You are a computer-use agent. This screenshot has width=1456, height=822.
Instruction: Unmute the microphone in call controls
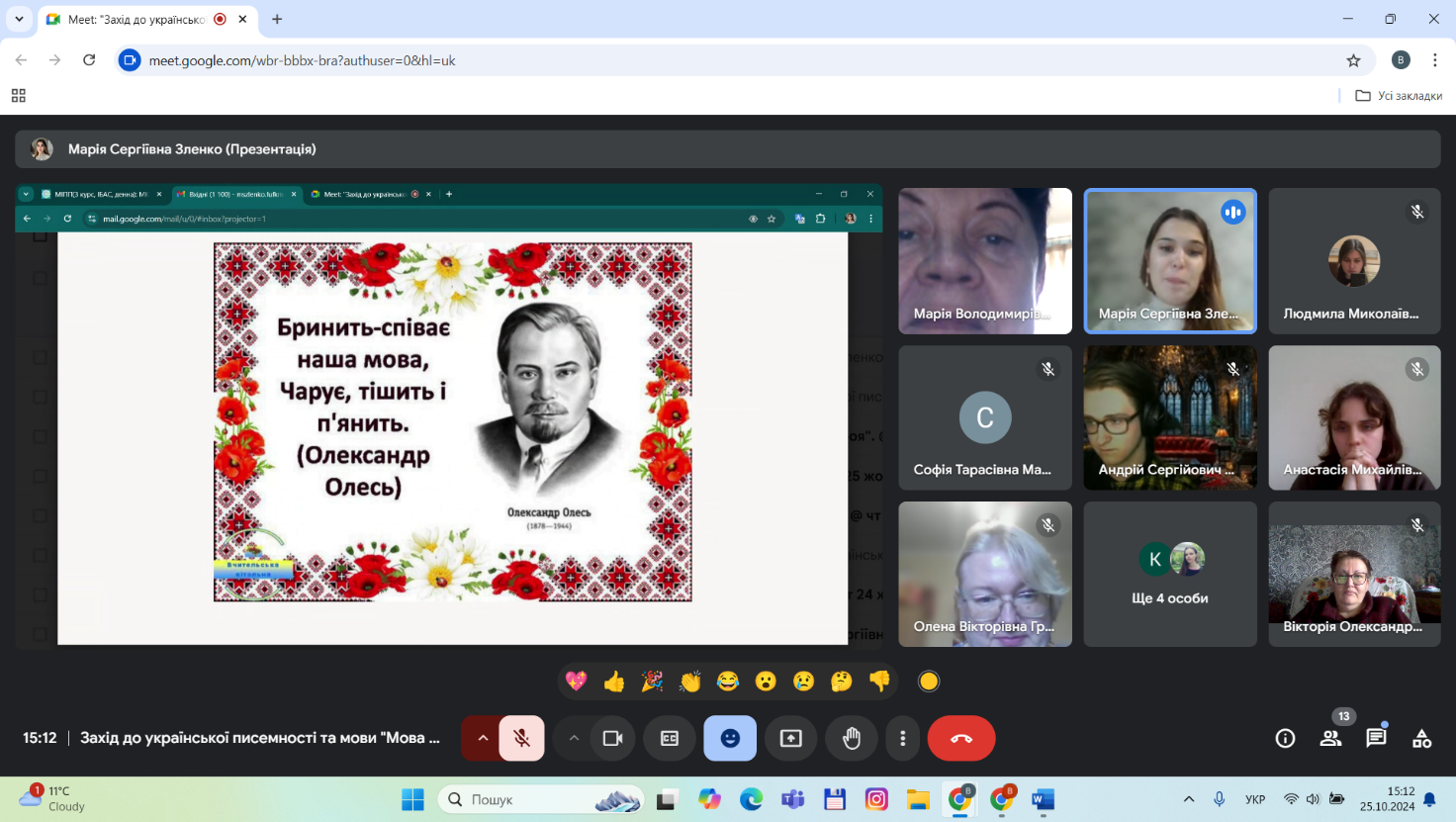click(521, 738)
